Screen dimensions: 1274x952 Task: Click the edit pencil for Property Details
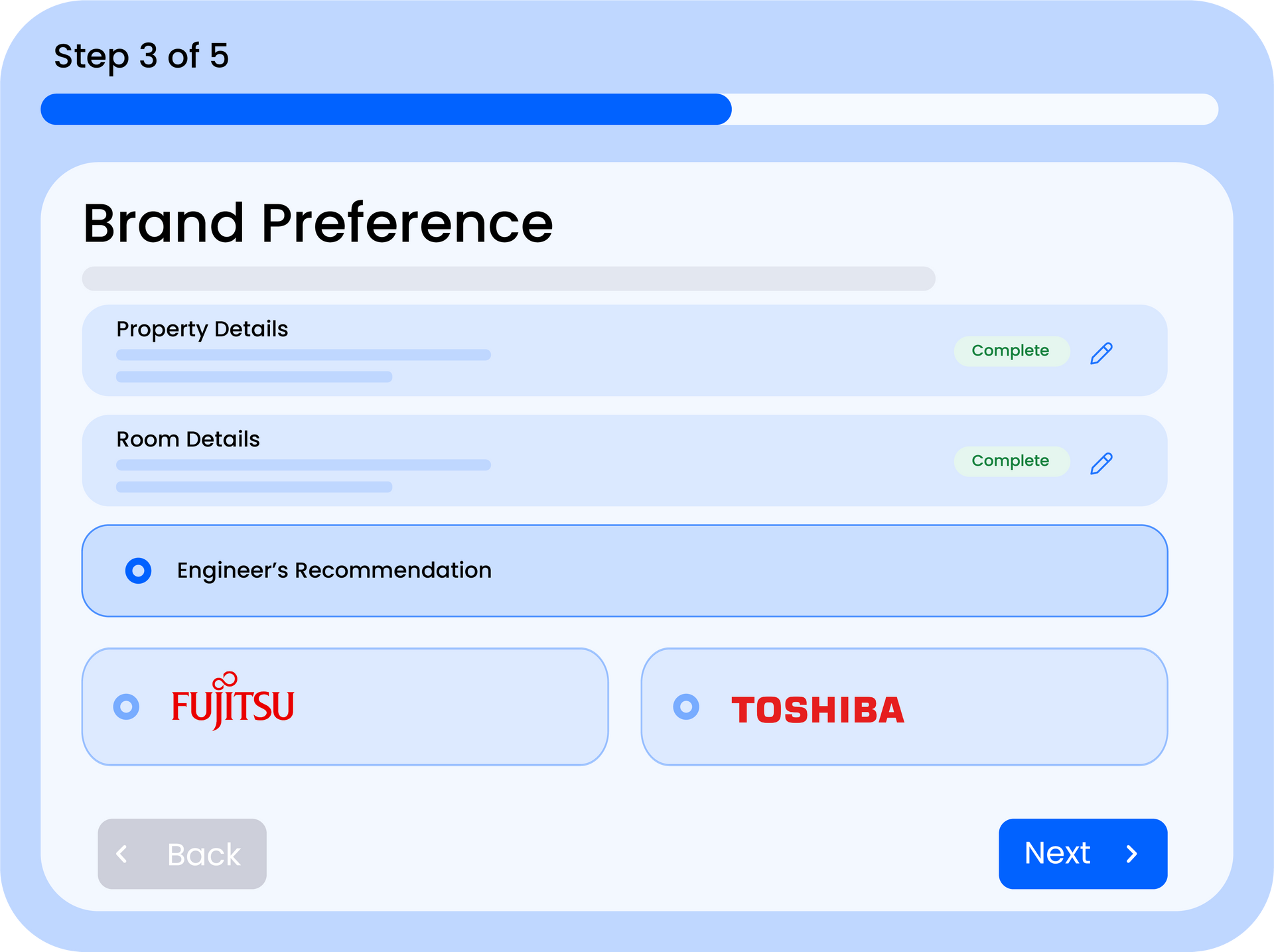click(x=1101, y=353)
